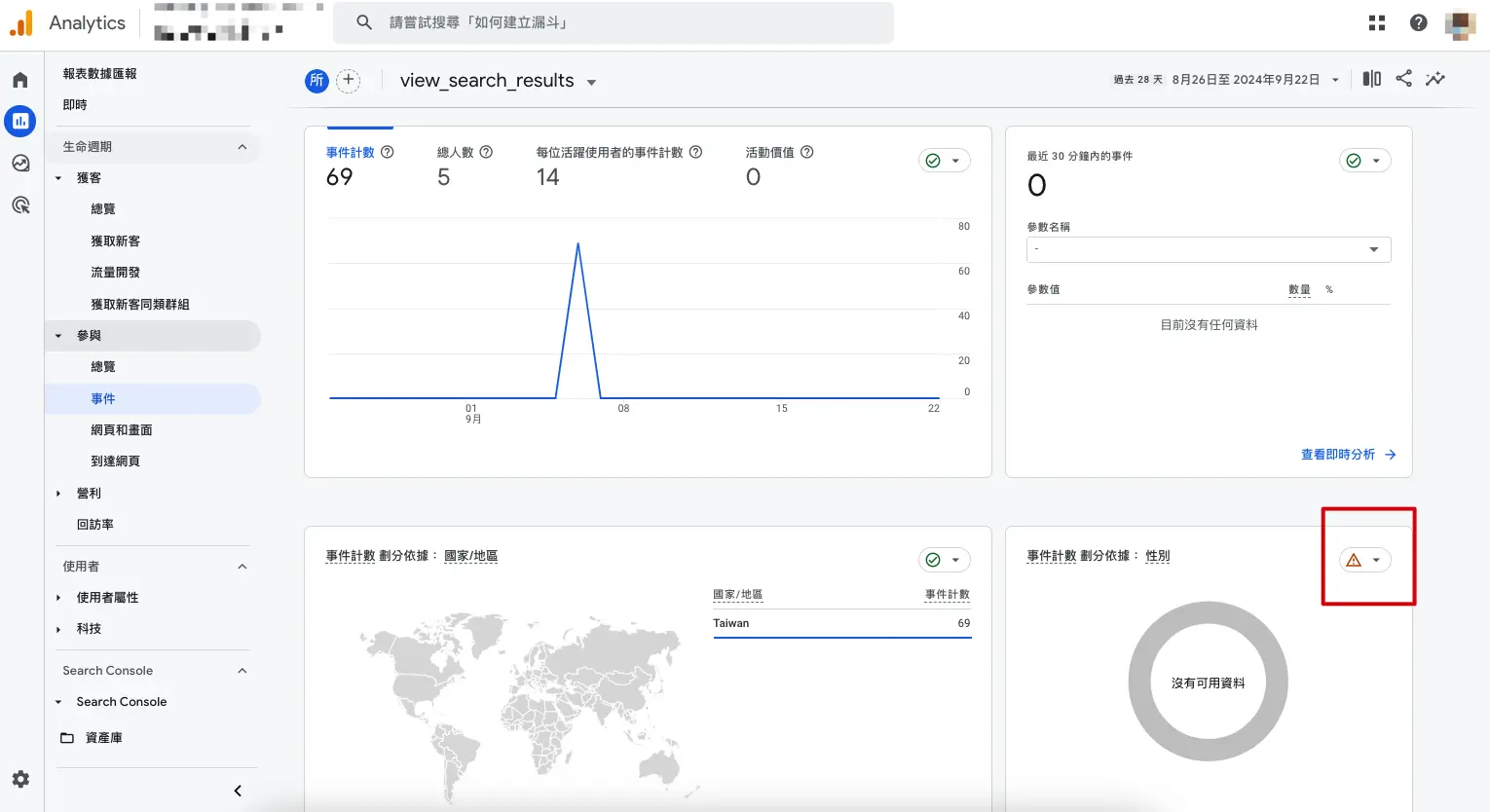Open the data quality check on event chart card
Viewport: 1490px width, 812px height.
[x=944, y=161]
